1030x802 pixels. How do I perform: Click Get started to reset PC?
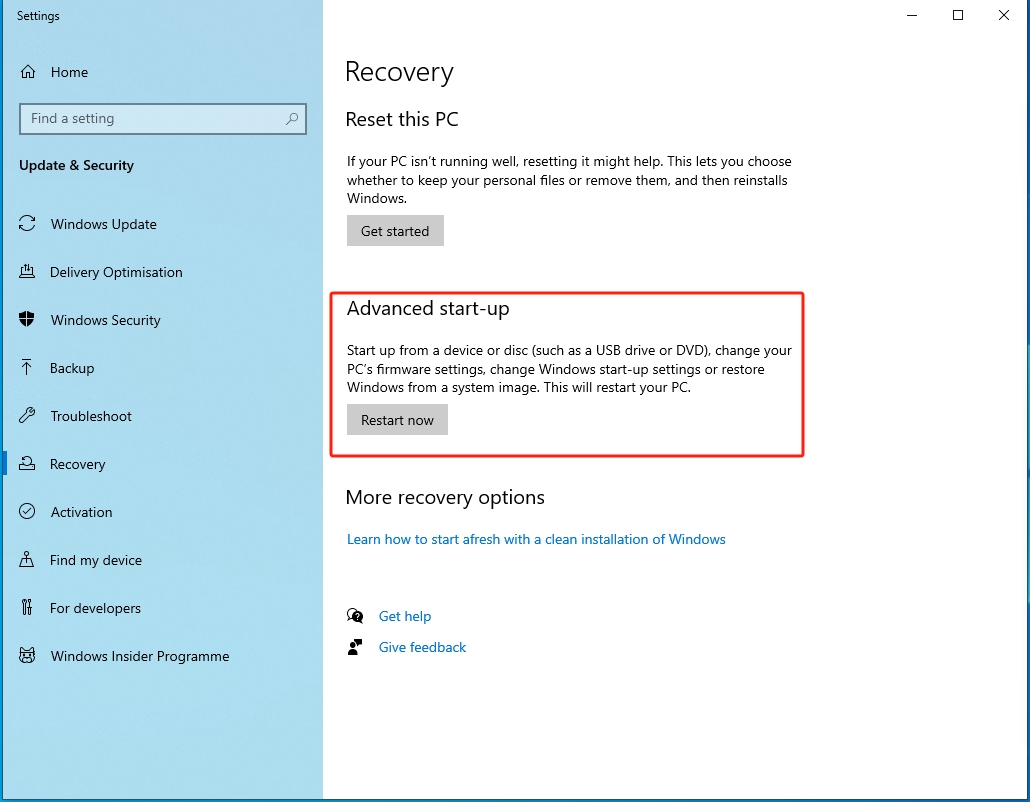(395, 231)
